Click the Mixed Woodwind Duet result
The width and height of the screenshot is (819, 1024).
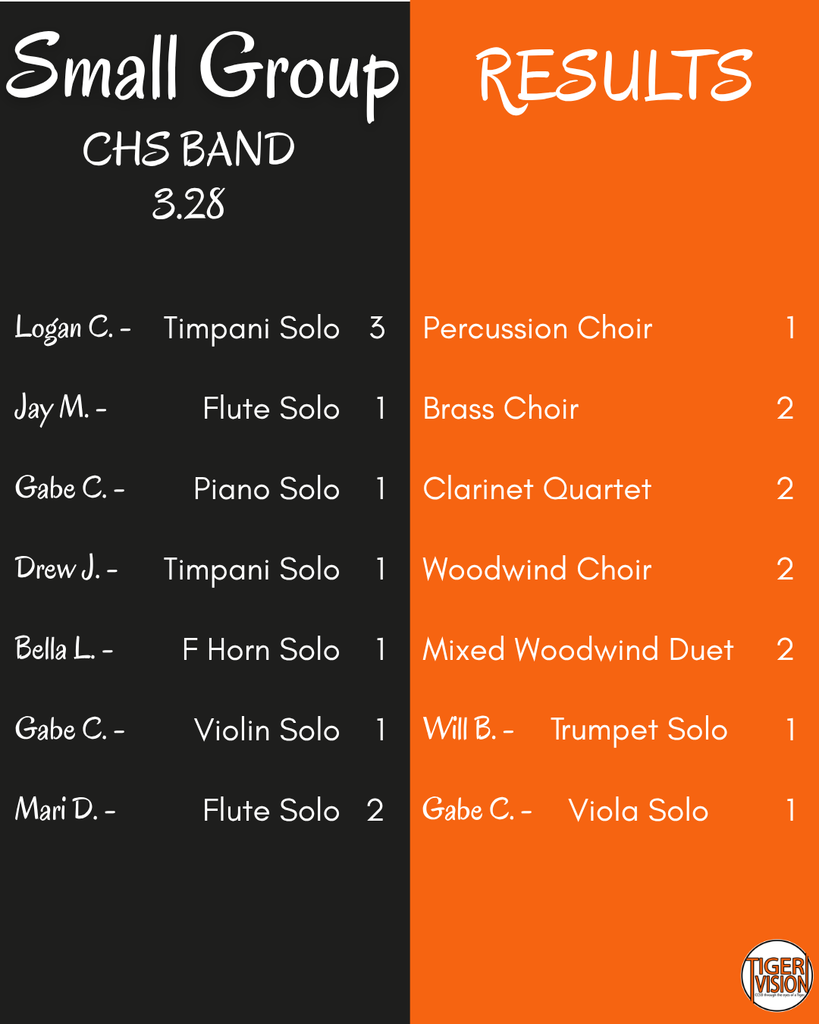(577, 650)
